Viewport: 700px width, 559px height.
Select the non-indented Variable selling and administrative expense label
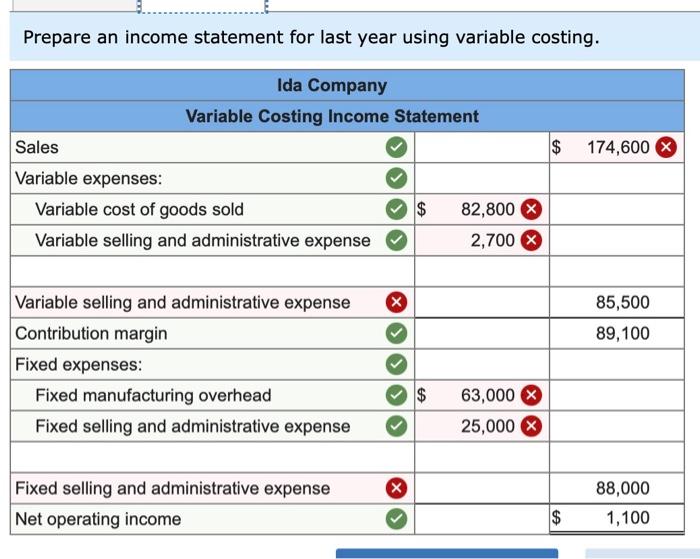pyautogui.click(x=183, y=302)
